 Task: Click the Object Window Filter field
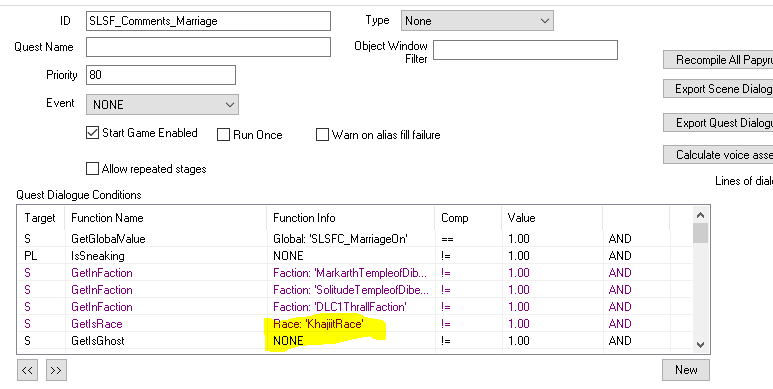click(x=525, y=50)
